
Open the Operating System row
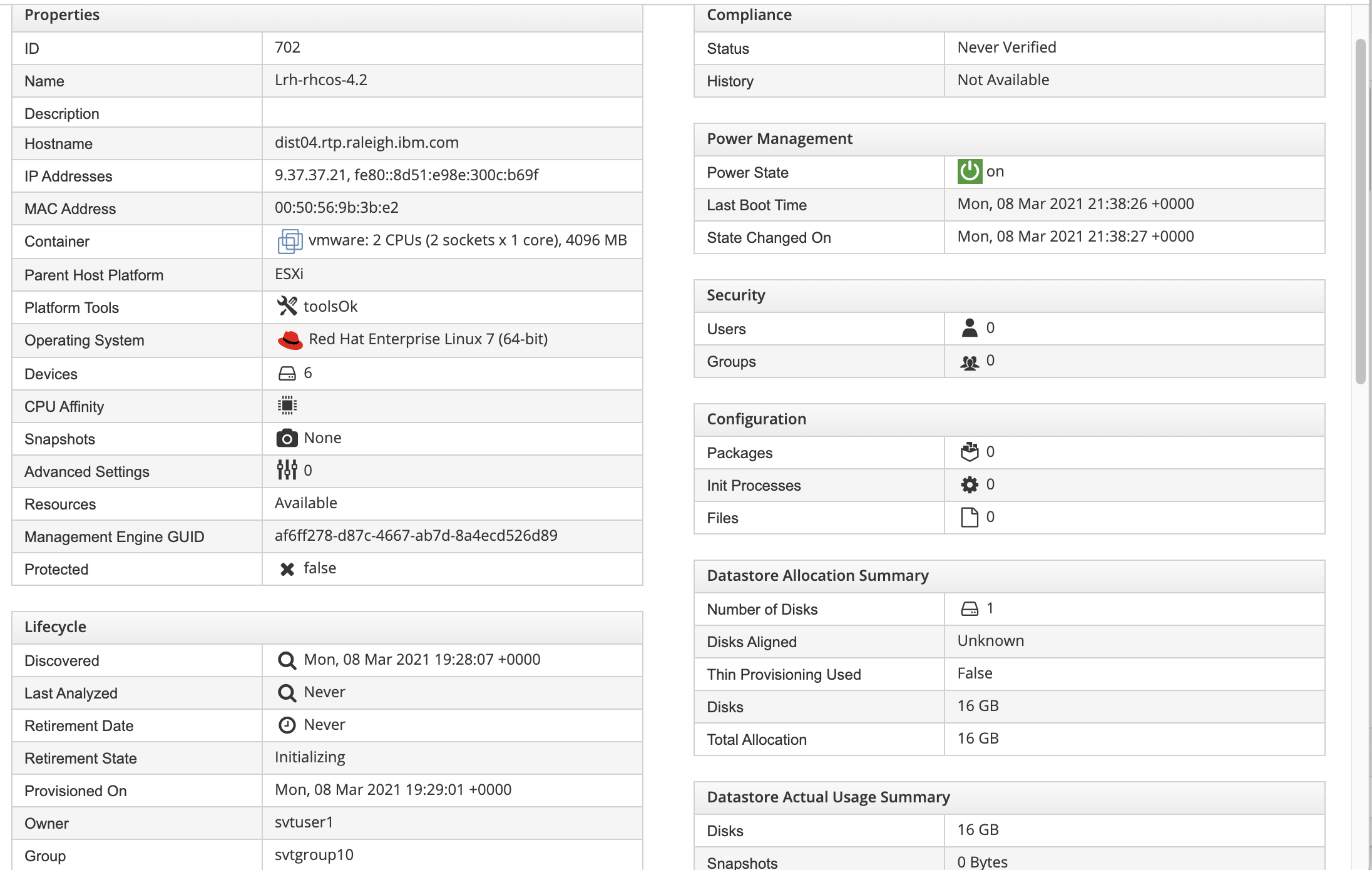click(327, 340)
